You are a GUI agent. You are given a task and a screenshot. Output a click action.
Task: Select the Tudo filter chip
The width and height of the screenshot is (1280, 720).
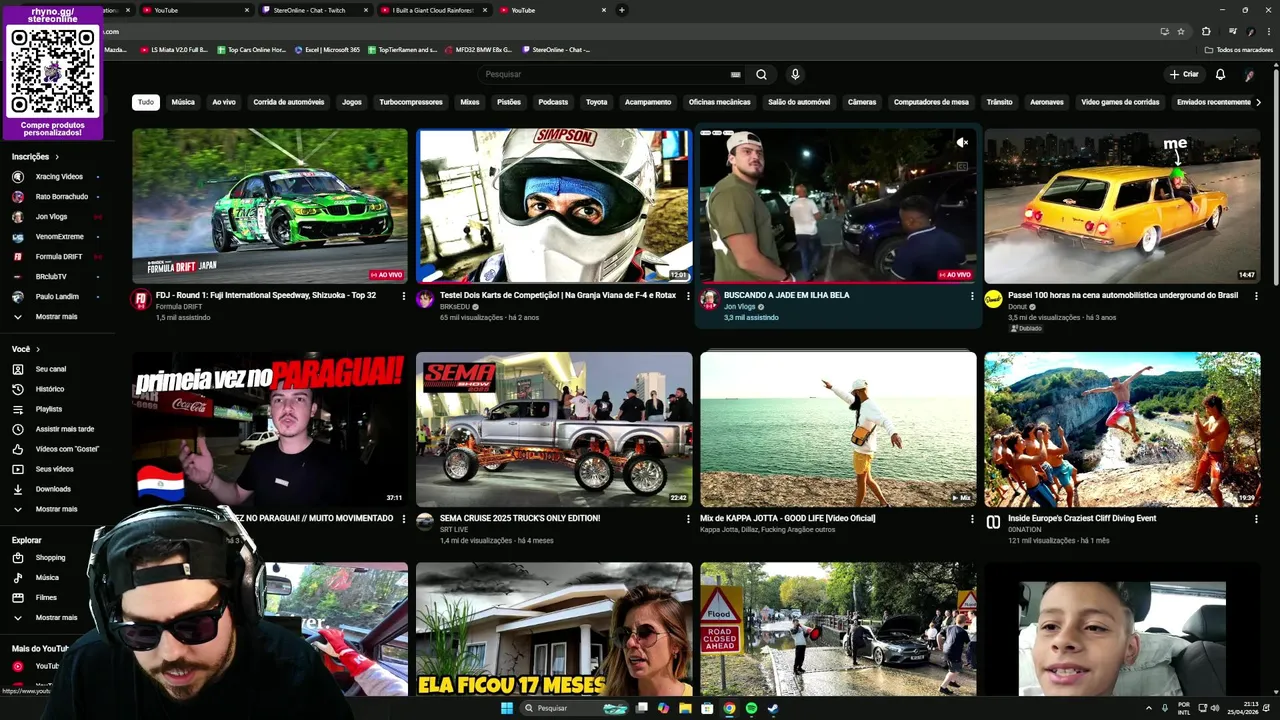coord(146,102)
